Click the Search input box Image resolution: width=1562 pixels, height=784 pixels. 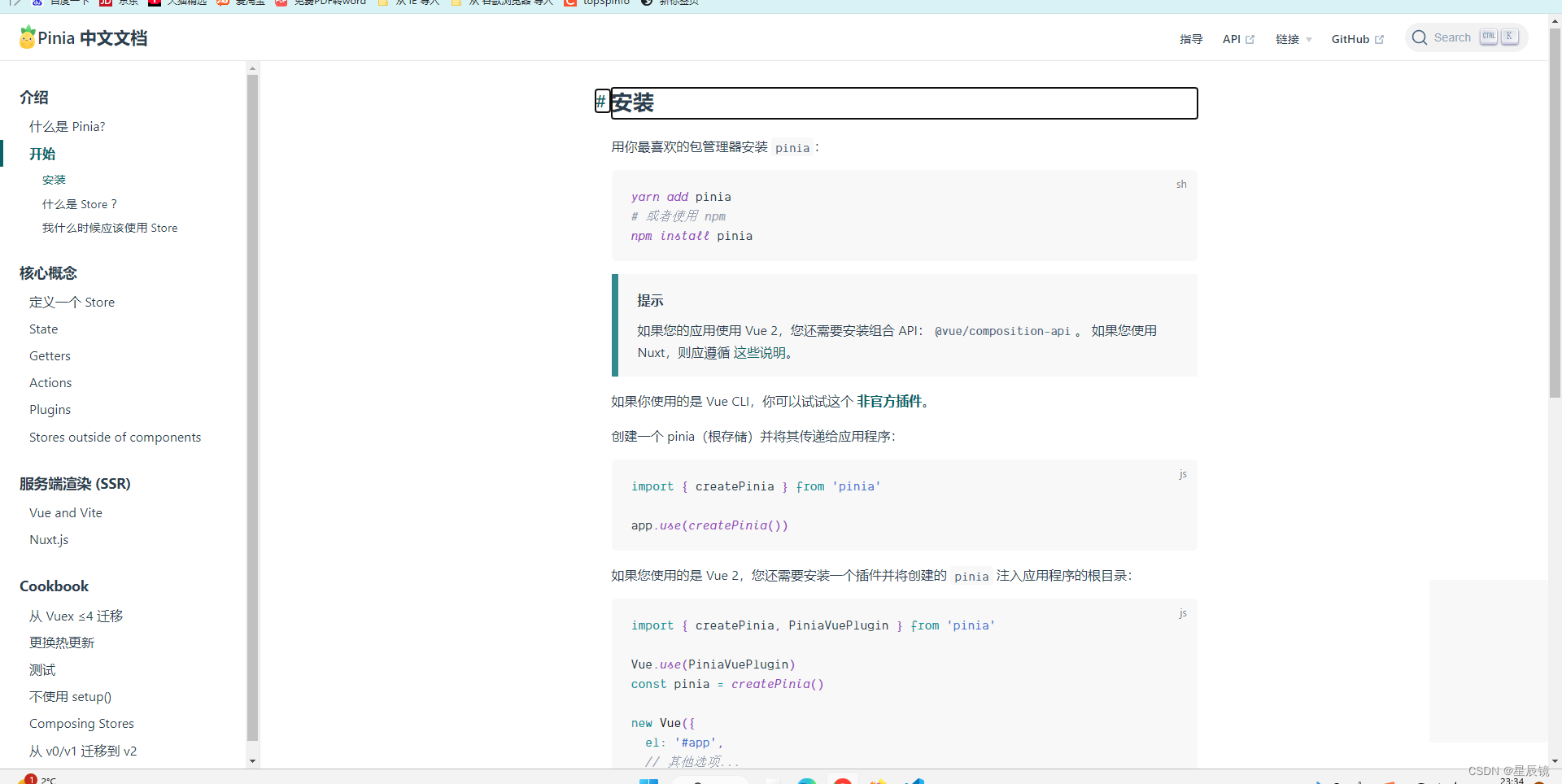[1466, 37]
